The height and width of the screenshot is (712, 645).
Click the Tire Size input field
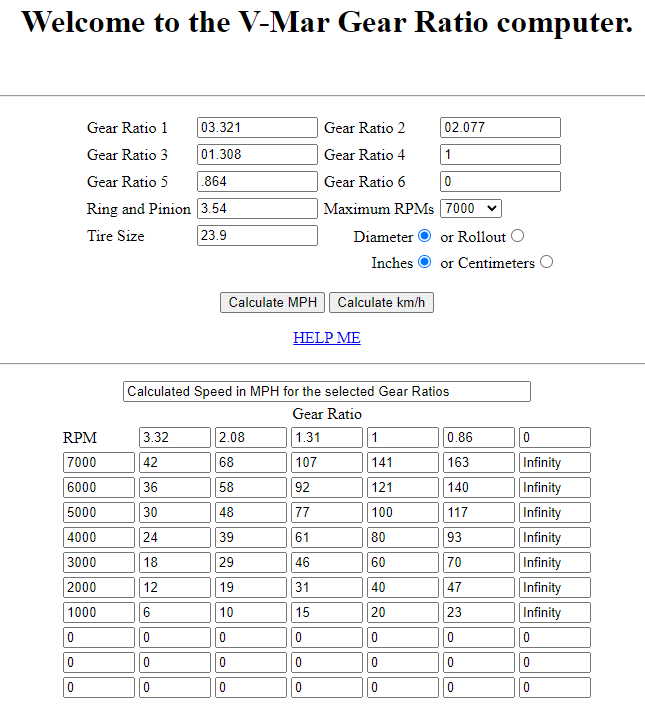tap(257, 236)
